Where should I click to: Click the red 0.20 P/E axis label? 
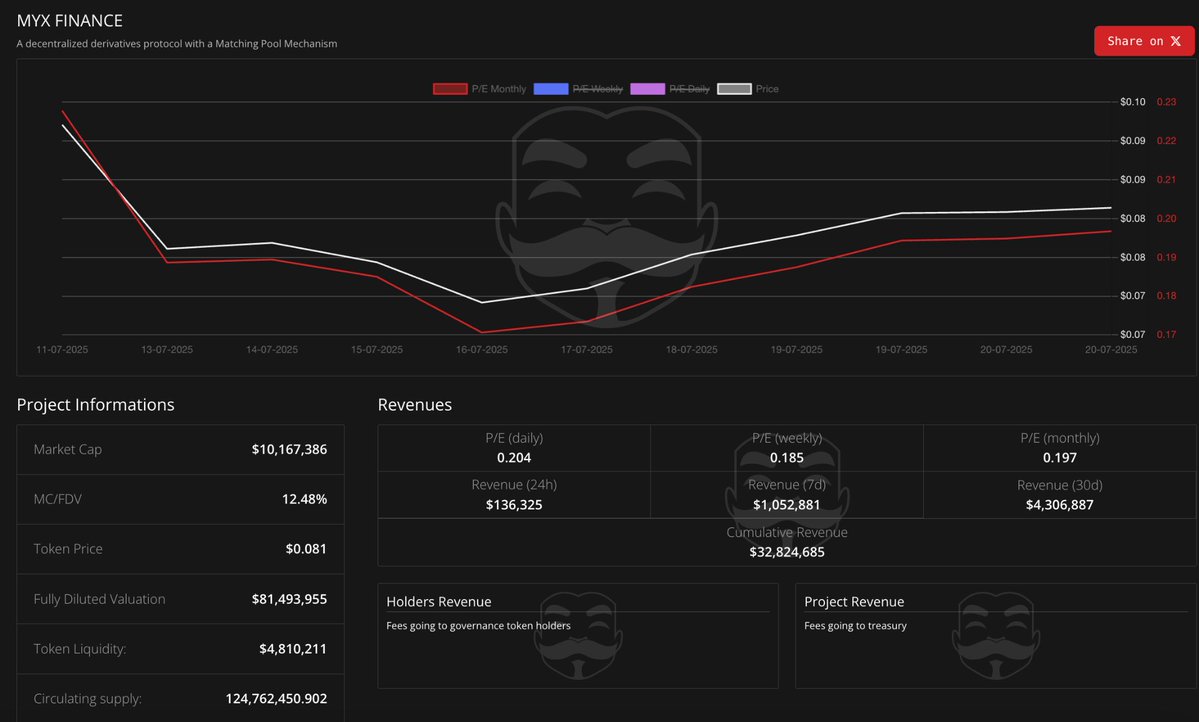pyautogui.click(x=1166, y=219)
